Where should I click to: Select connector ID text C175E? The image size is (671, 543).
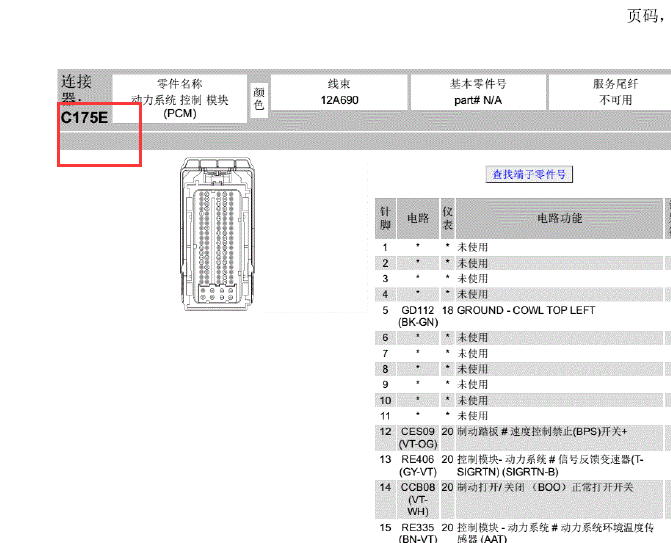(84, 118)
